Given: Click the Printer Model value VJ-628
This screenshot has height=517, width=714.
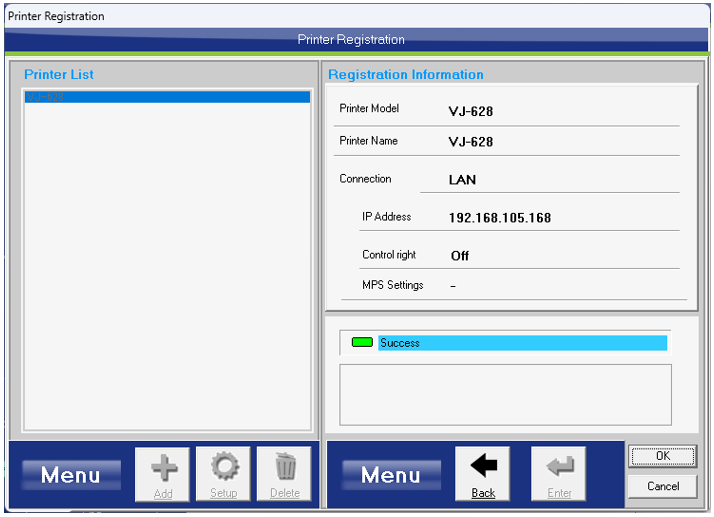Looking at the screenshot, I should click(x=470, y=111).
